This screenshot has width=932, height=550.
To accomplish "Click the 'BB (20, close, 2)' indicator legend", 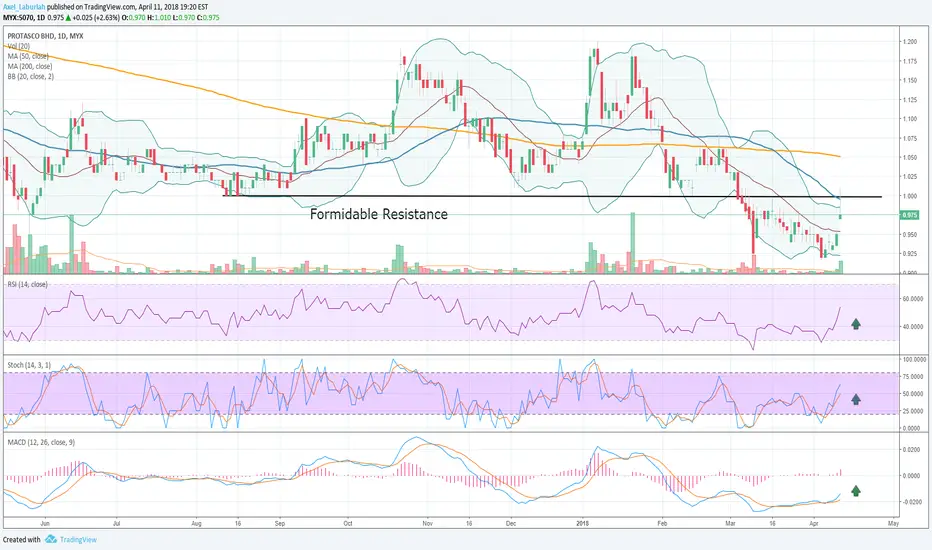I will point(31,76).
